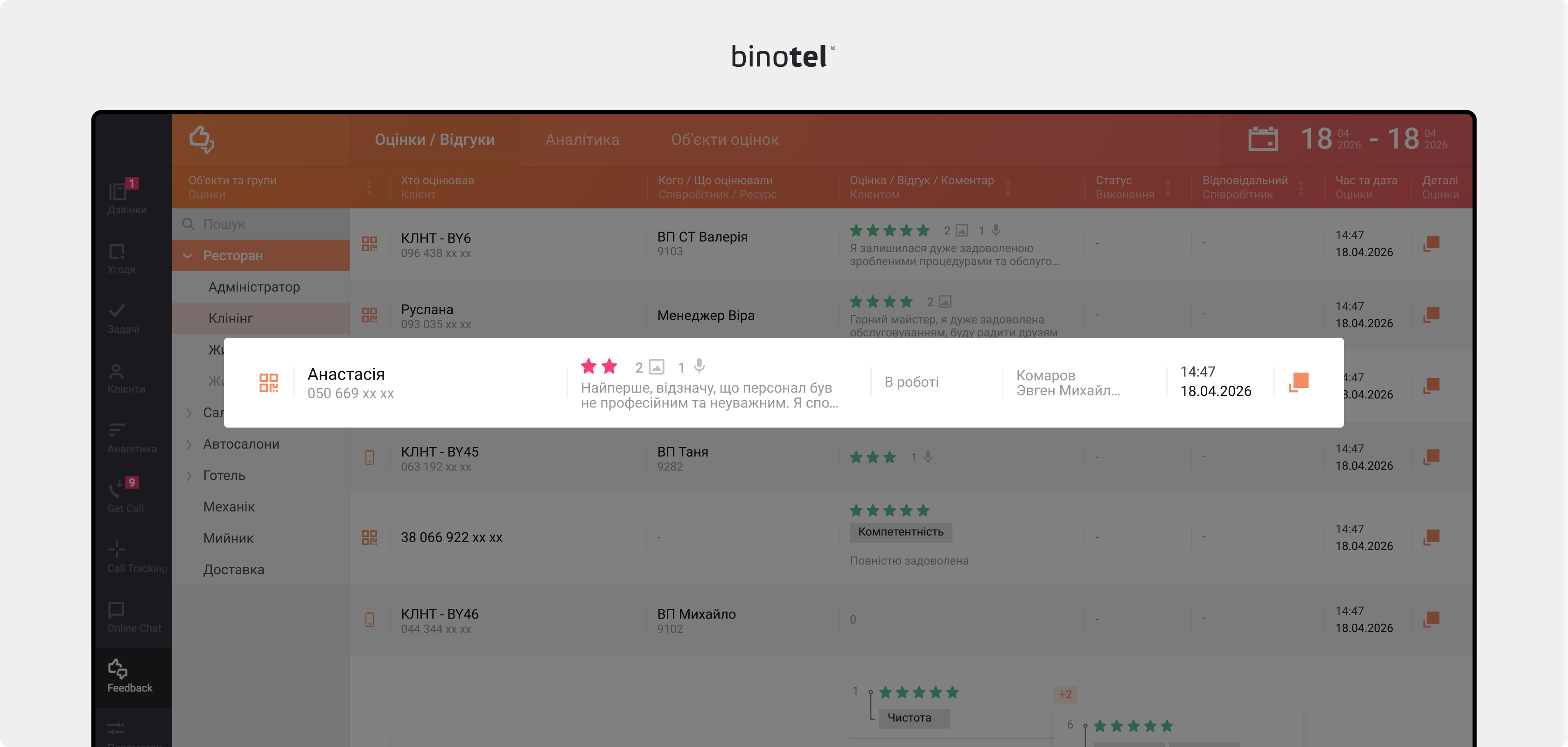Image resolution: width=1568 pixels, height=747 pixels.
Task: Open rating details for КЛНТ - BY46
Action: coord(1432,620)
